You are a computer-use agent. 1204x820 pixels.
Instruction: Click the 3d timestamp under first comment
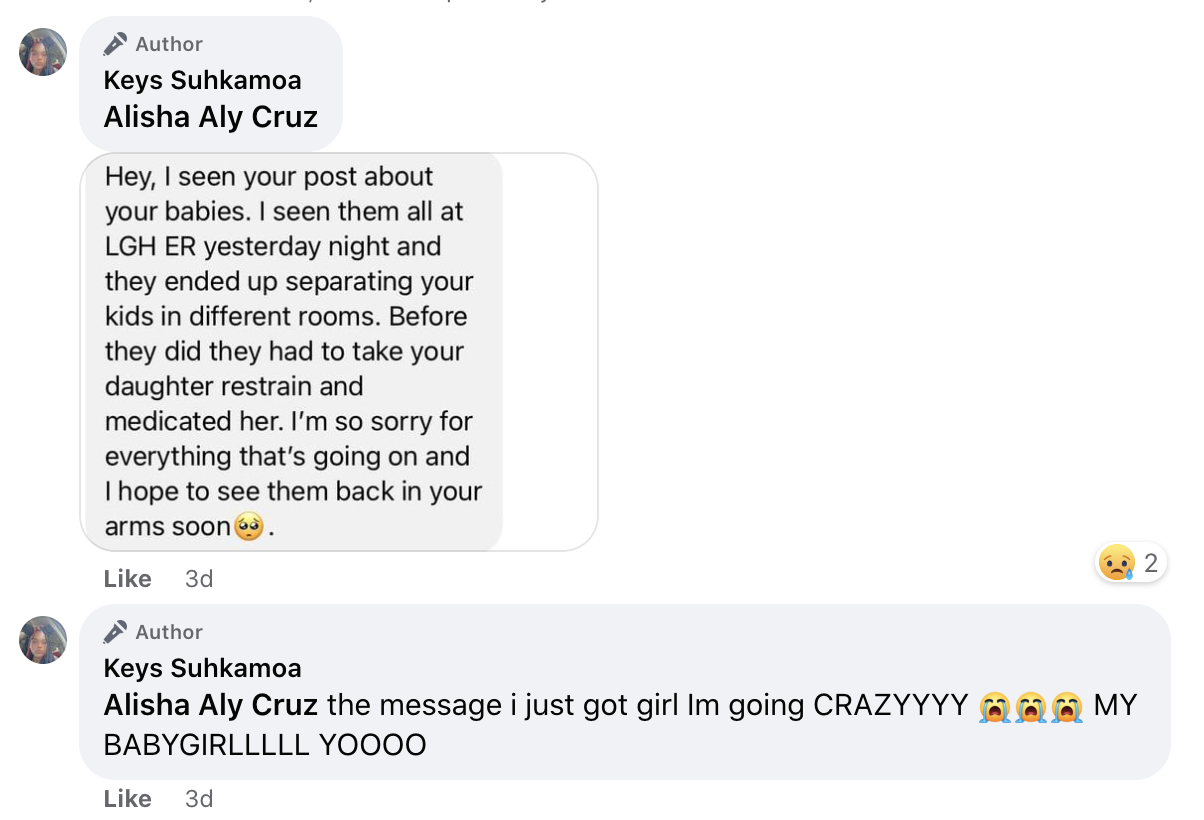pos(199,579)
